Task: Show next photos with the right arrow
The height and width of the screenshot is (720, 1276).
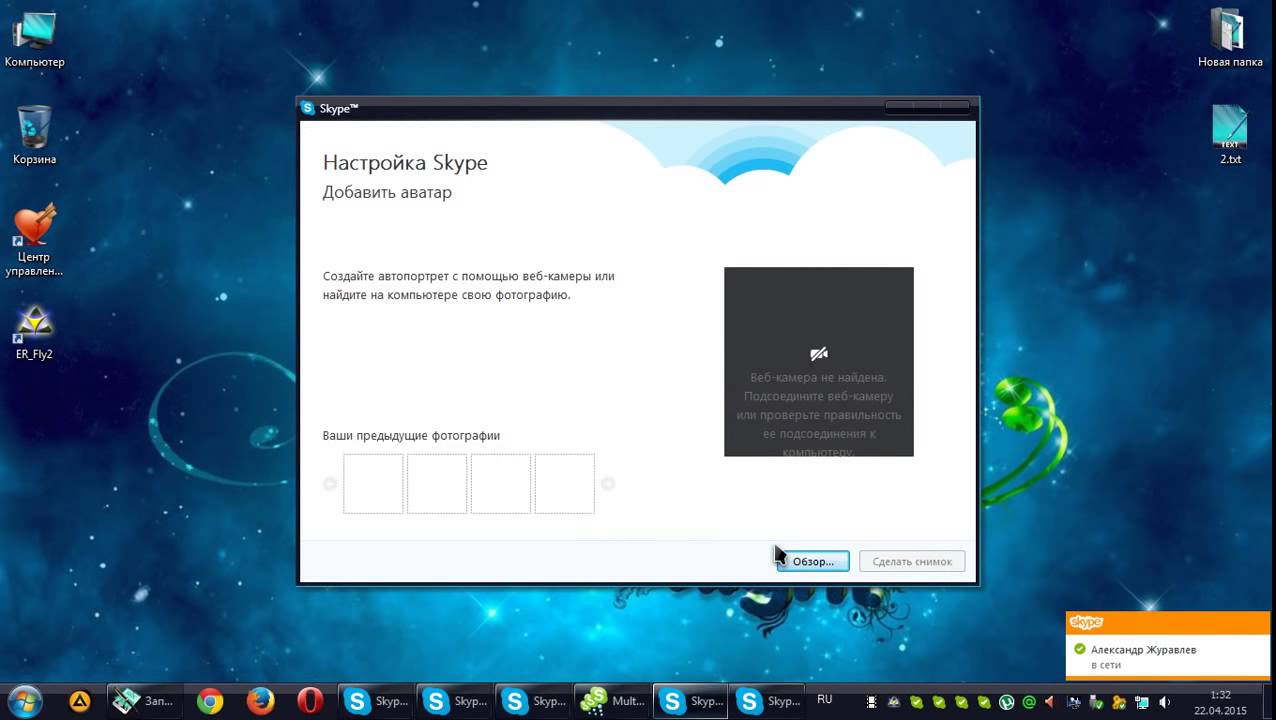Action: (607, 484)
